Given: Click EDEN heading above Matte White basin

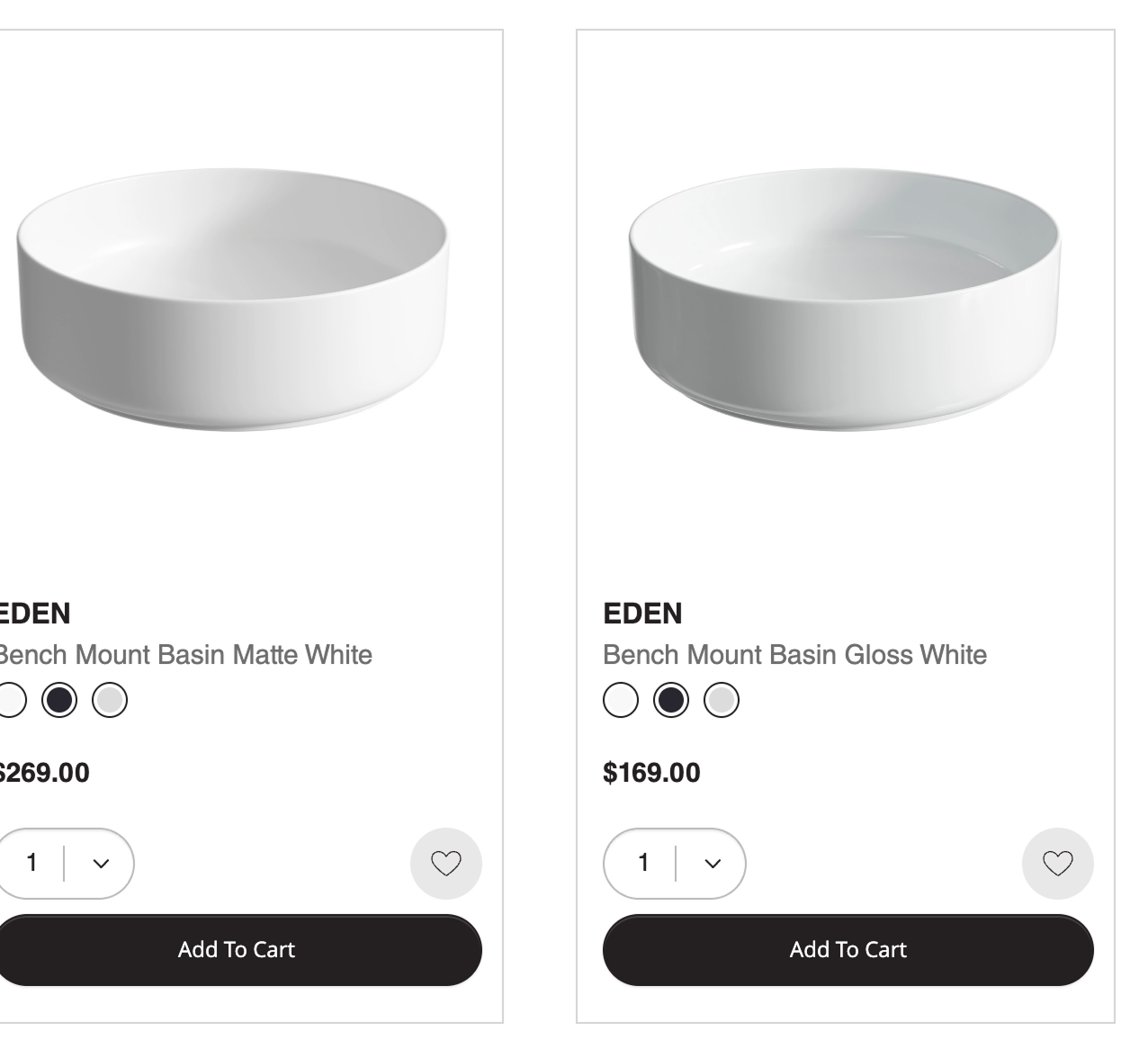Looking at the screenshot, I should [34, 614].
